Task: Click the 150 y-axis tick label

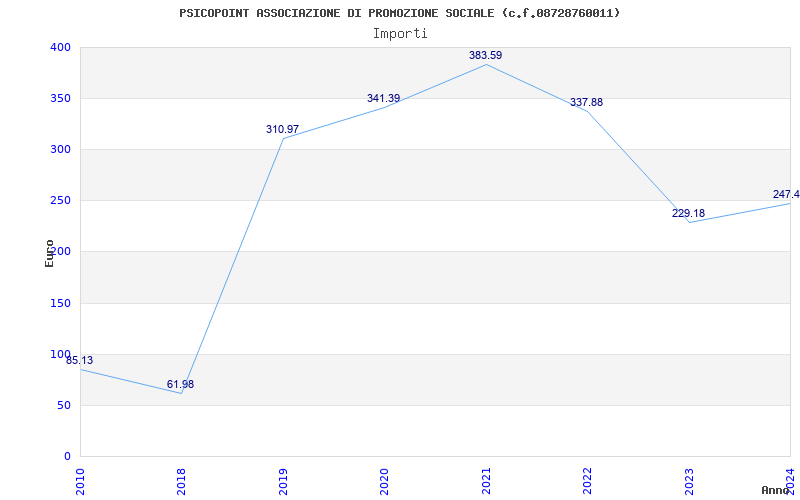Action: [x=60, y=304]
